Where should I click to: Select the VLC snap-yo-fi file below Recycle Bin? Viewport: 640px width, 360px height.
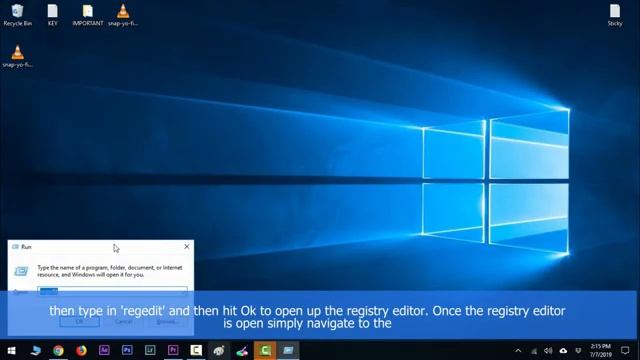pyautogui.click(x=17, y=56)
